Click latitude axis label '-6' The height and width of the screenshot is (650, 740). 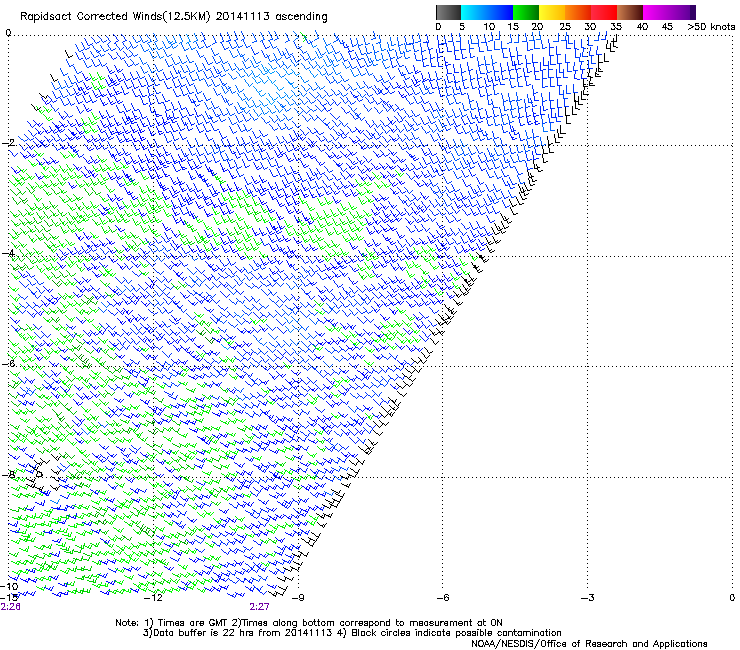tap(8, 364)
